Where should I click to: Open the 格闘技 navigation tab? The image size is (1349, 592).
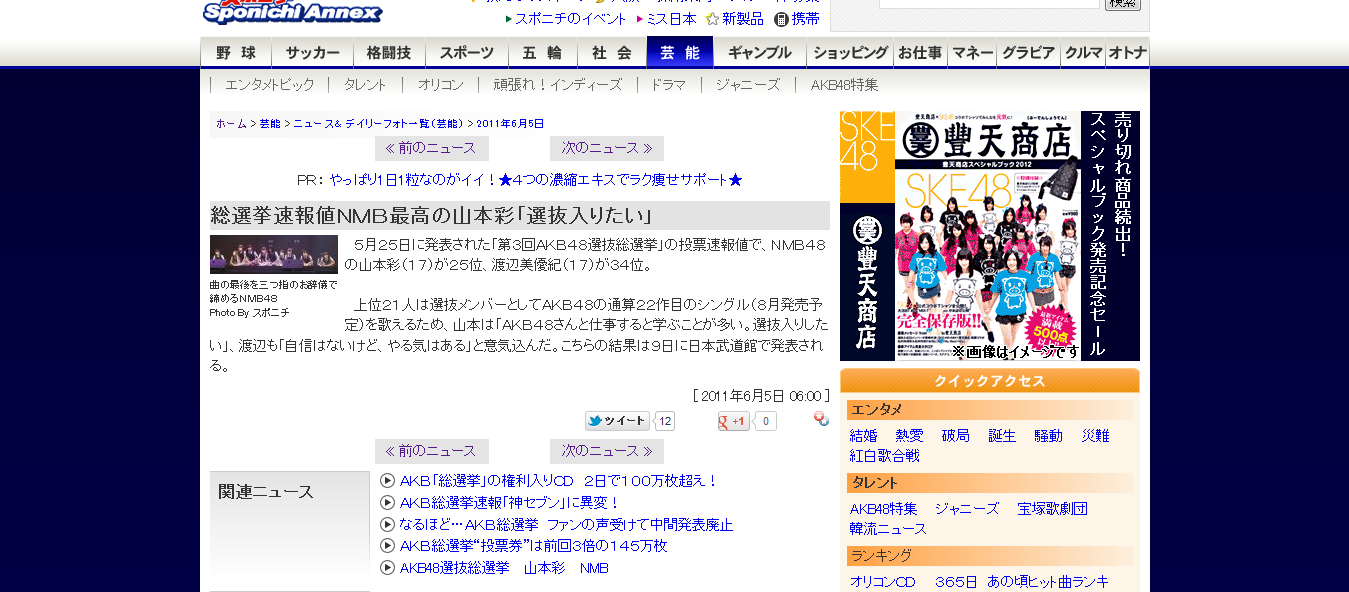pyautogui.click(x=389, y=53)
